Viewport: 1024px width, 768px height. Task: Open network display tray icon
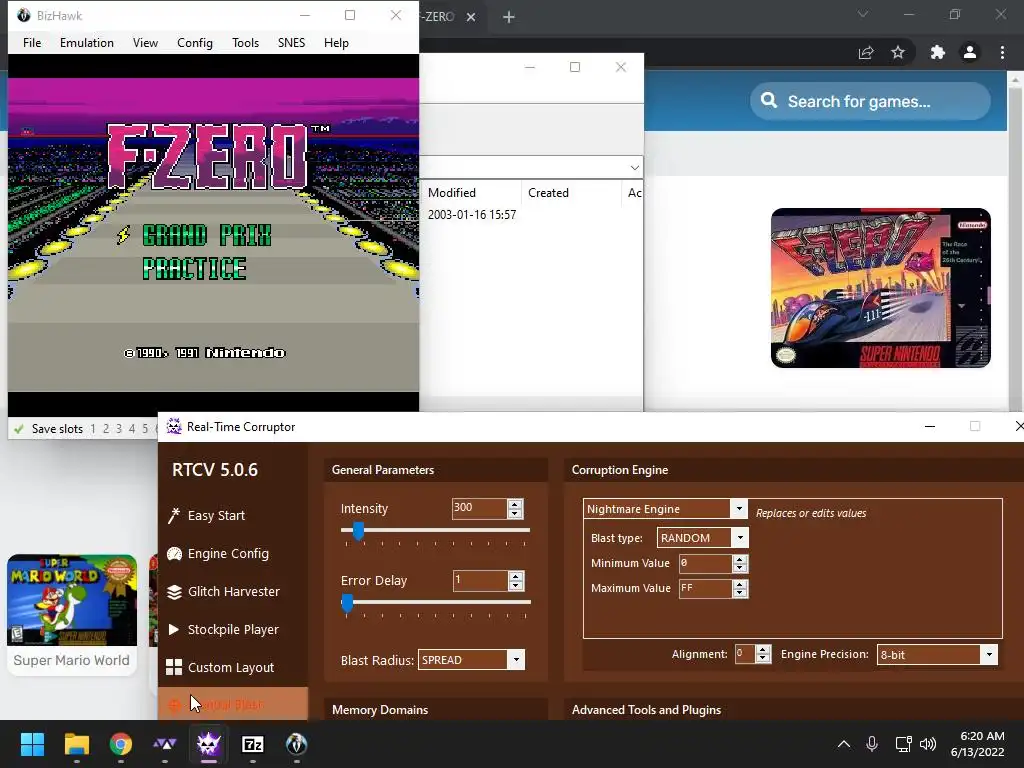[x=904, y=744]
